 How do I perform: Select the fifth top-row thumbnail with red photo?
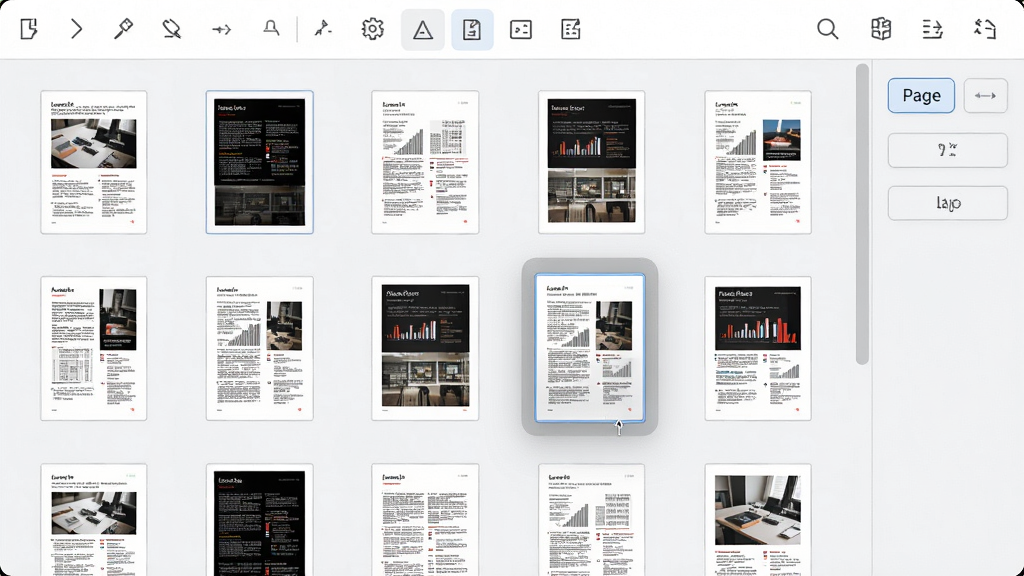click(758, 162)
